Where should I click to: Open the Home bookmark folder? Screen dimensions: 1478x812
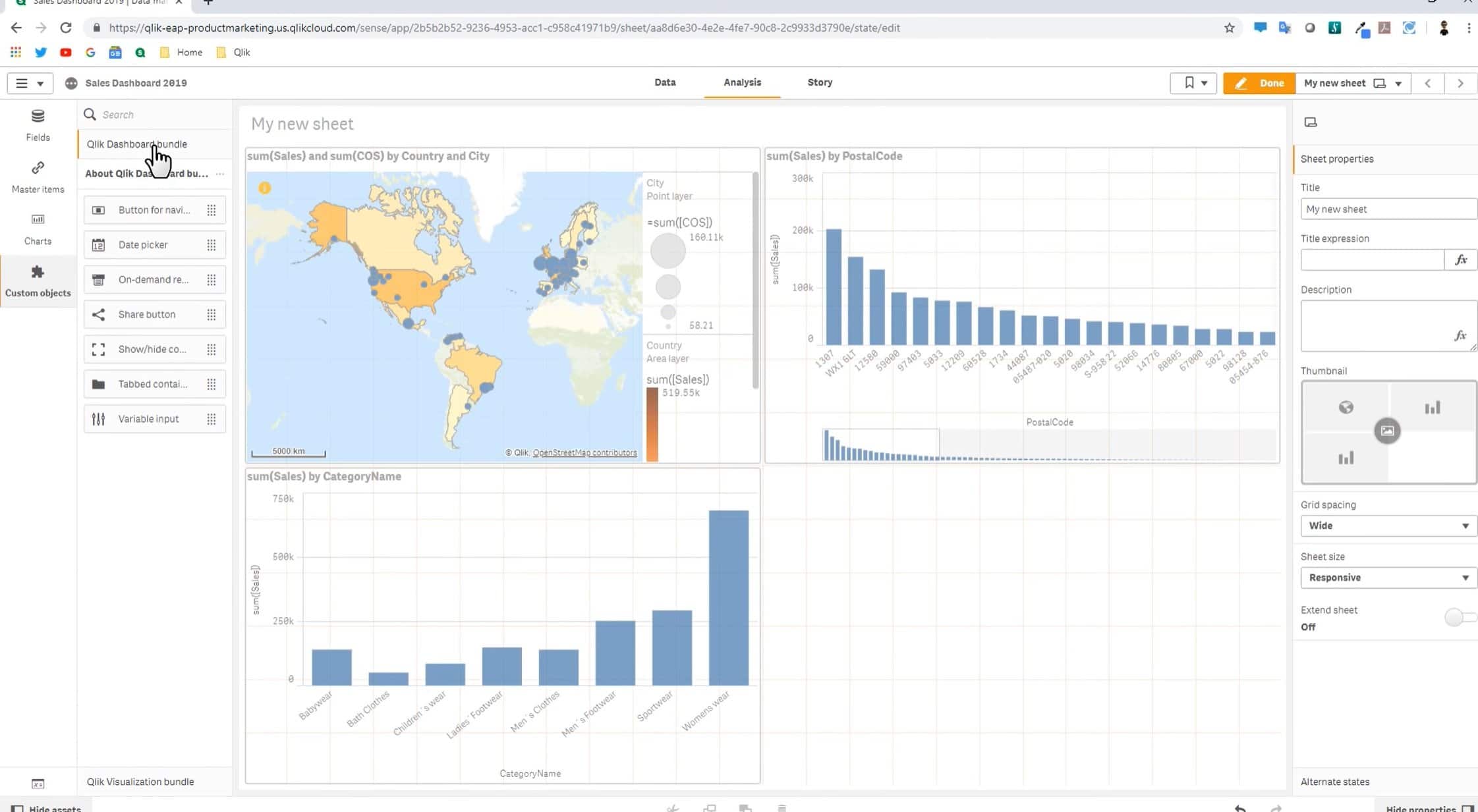click(181, 52)
